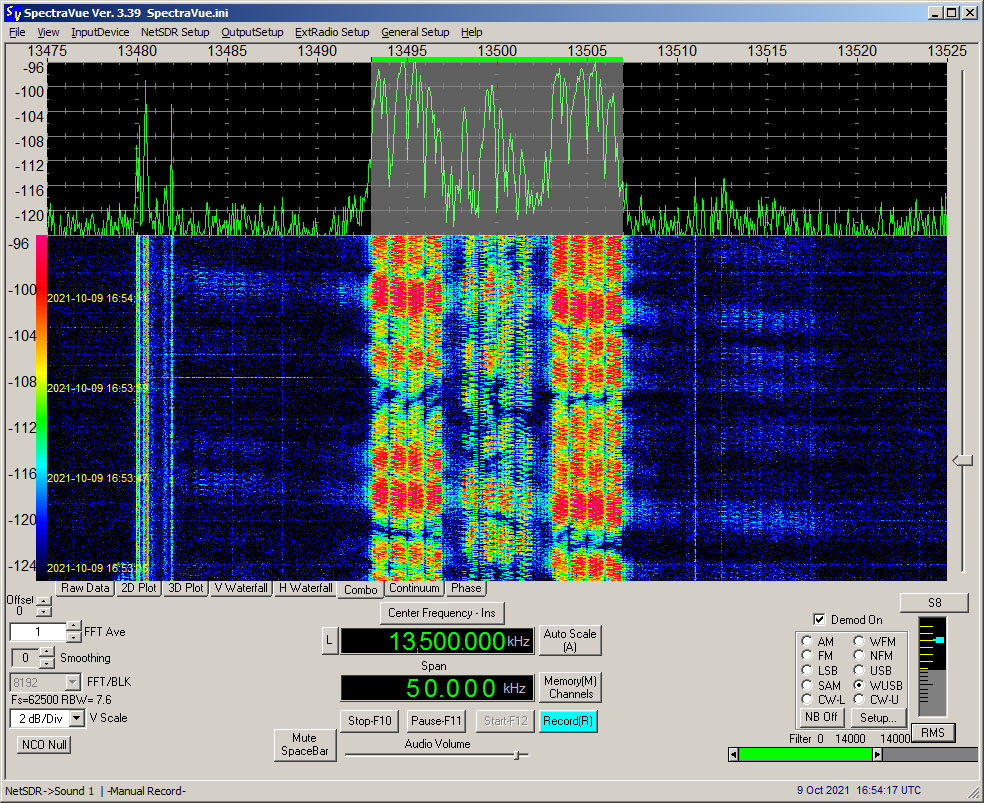Open the FFT/BLK size dropdown
The width and height of the screenshot is (984, 803).
[x=73, y=682]
